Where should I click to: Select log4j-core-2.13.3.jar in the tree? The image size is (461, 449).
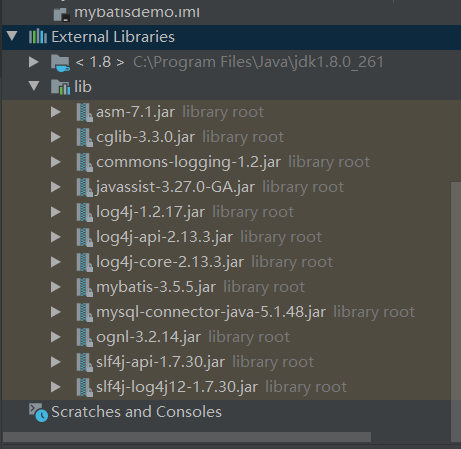[x=170, y=262]
